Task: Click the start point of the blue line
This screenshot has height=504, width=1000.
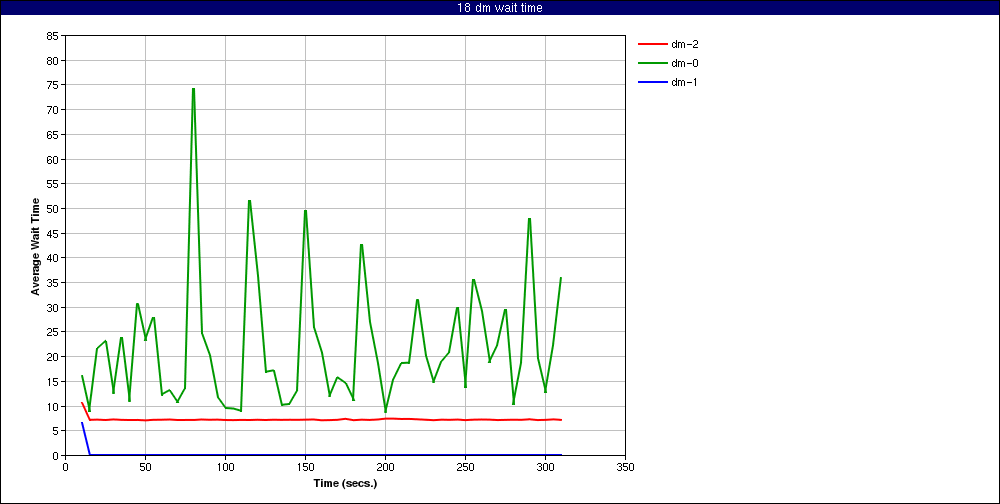Action: 82,423
